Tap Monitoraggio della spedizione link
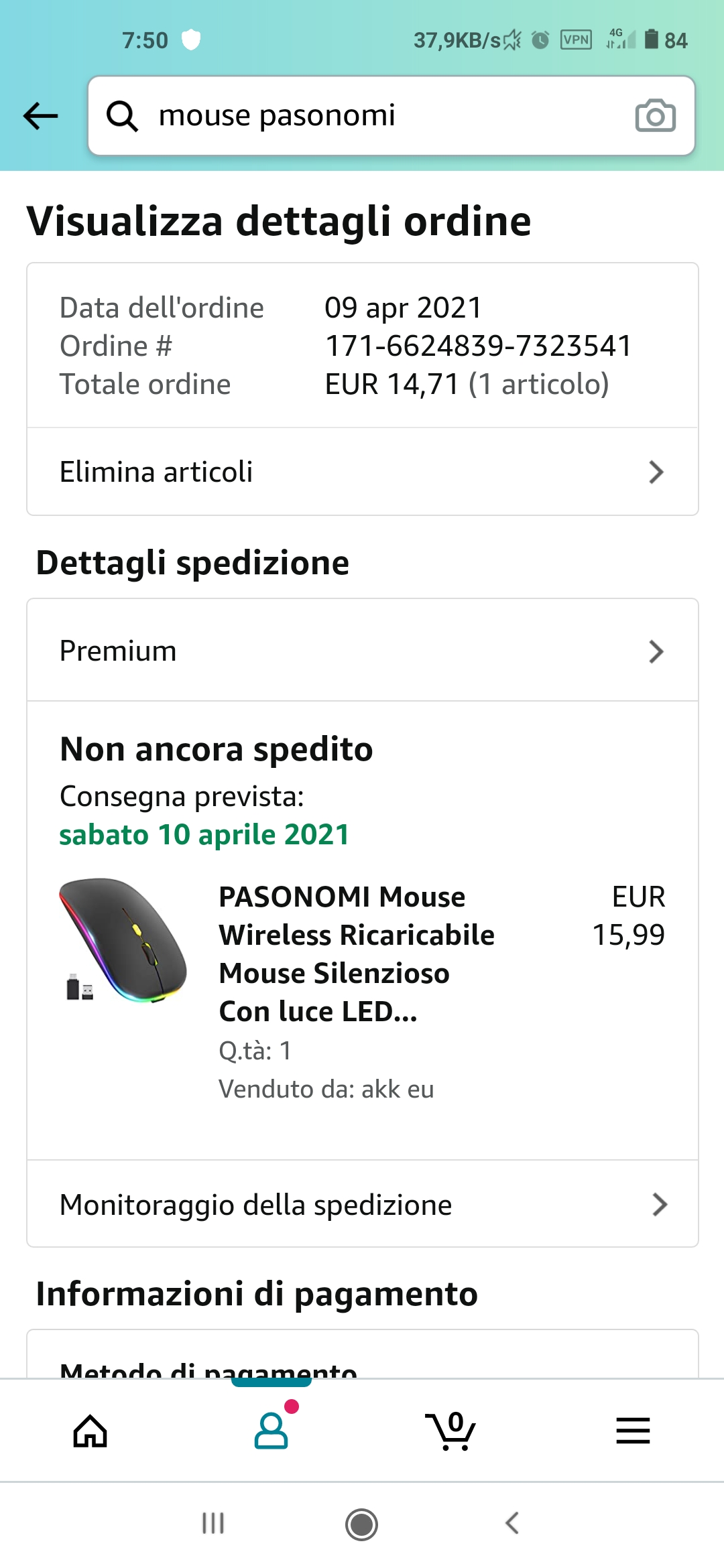The width and height of the screenshot is (724, 1568). tap(255, 1205)
